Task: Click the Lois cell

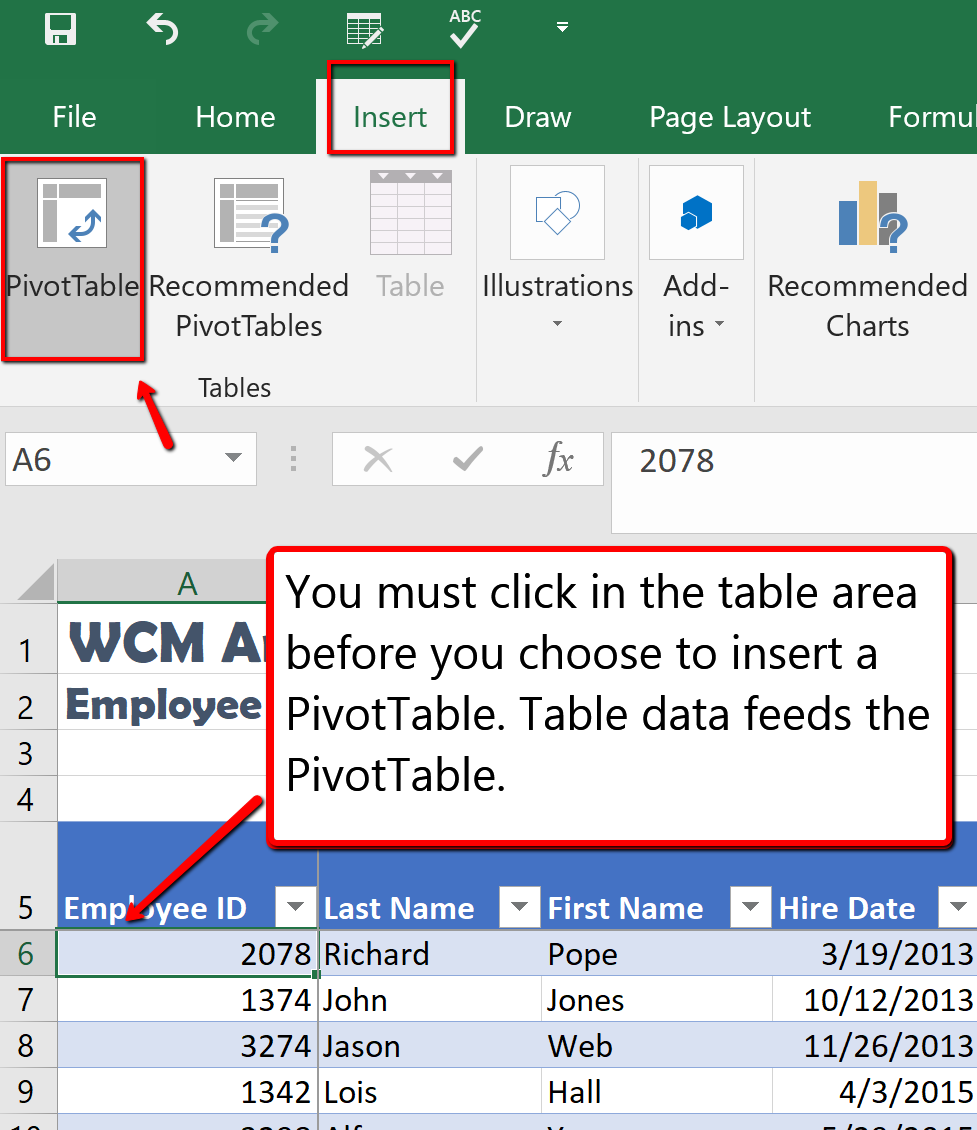Action: (429, 1092)
